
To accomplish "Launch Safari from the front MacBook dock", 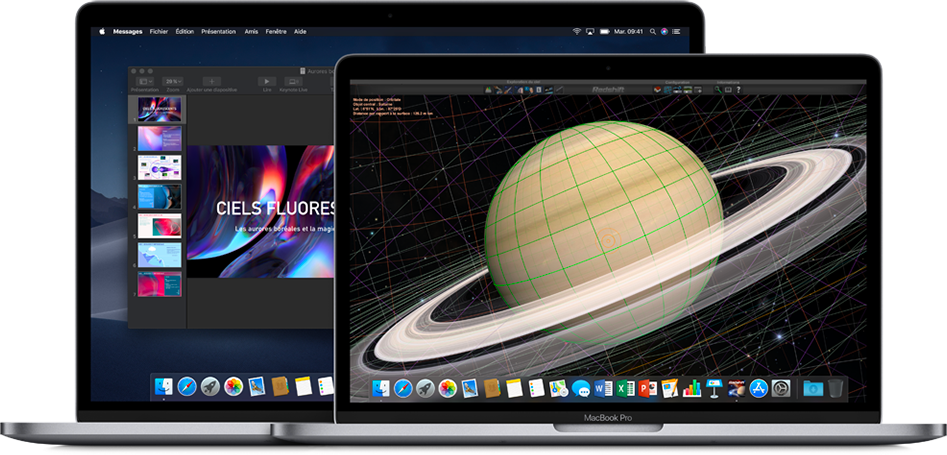I will click(x=403, y=388).
